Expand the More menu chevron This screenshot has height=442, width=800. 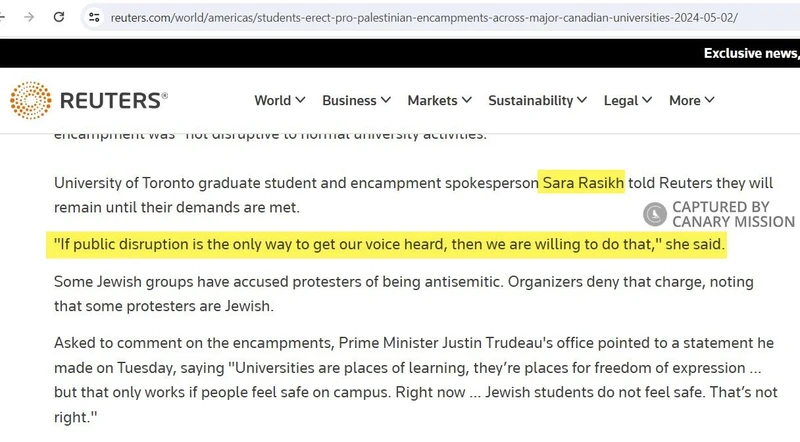pos(709,100)
